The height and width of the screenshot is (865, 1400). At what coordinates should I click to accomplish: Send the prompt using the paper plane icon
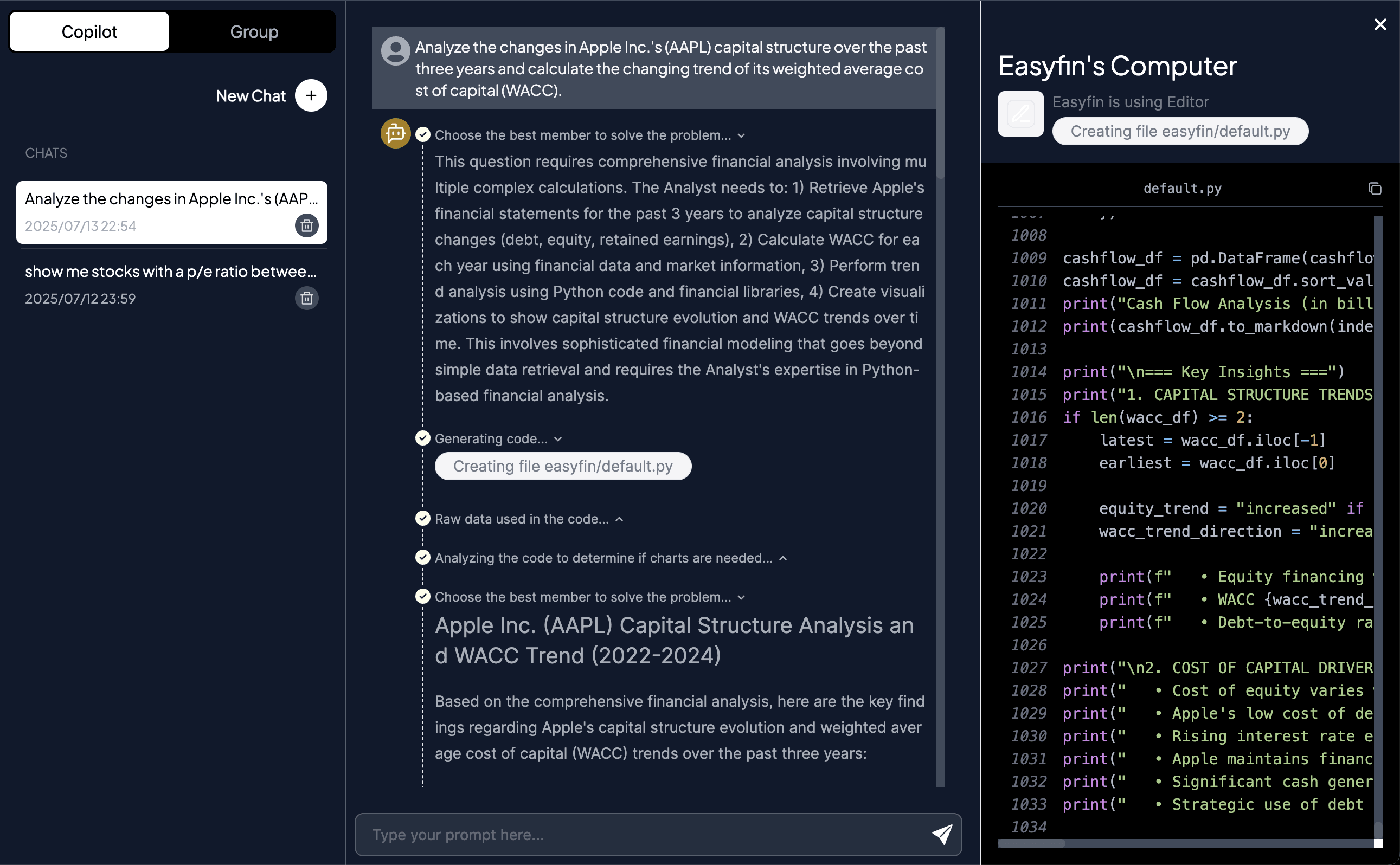(942, 834)
